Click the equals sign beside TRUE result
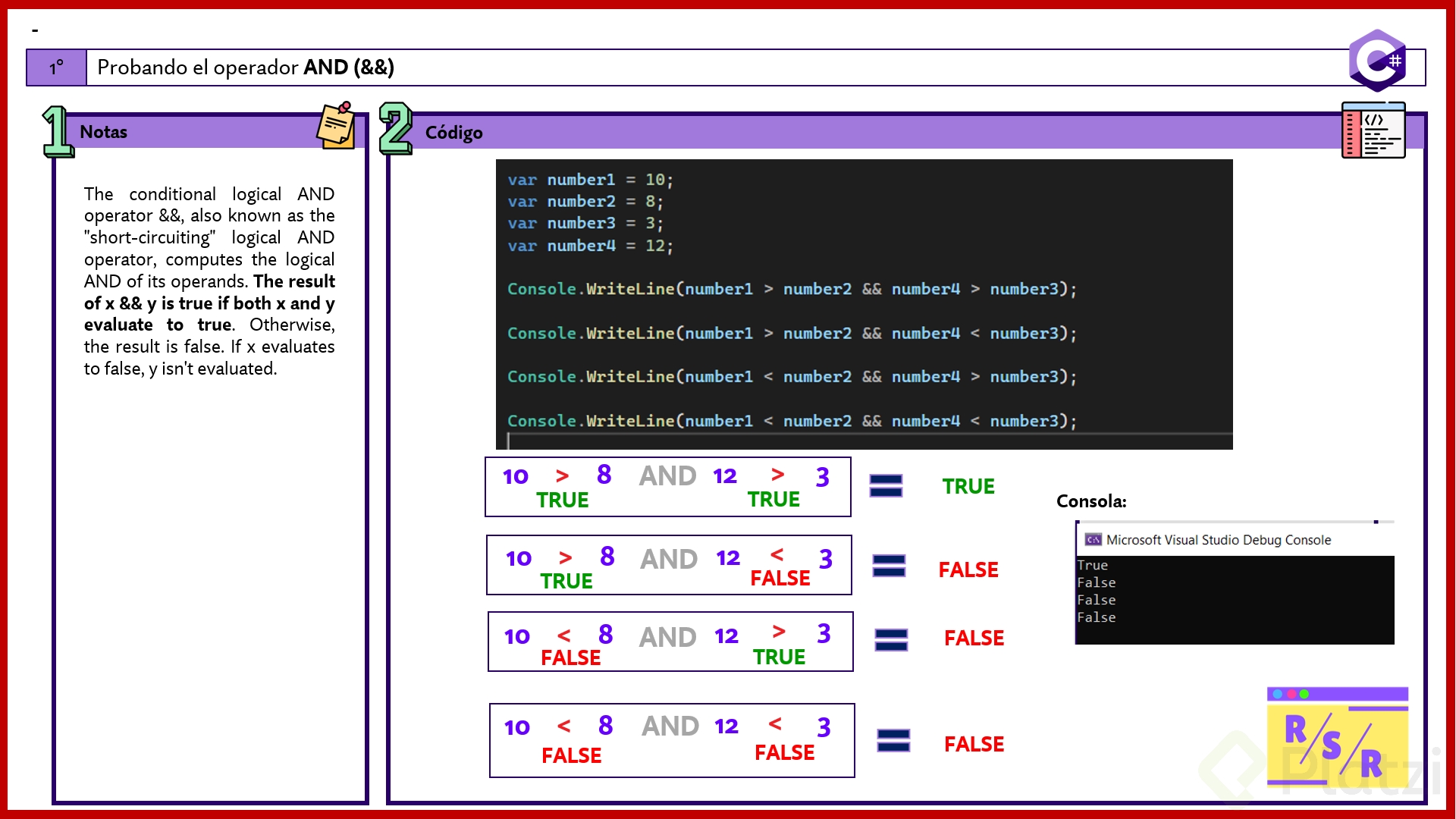 point(886,485)
